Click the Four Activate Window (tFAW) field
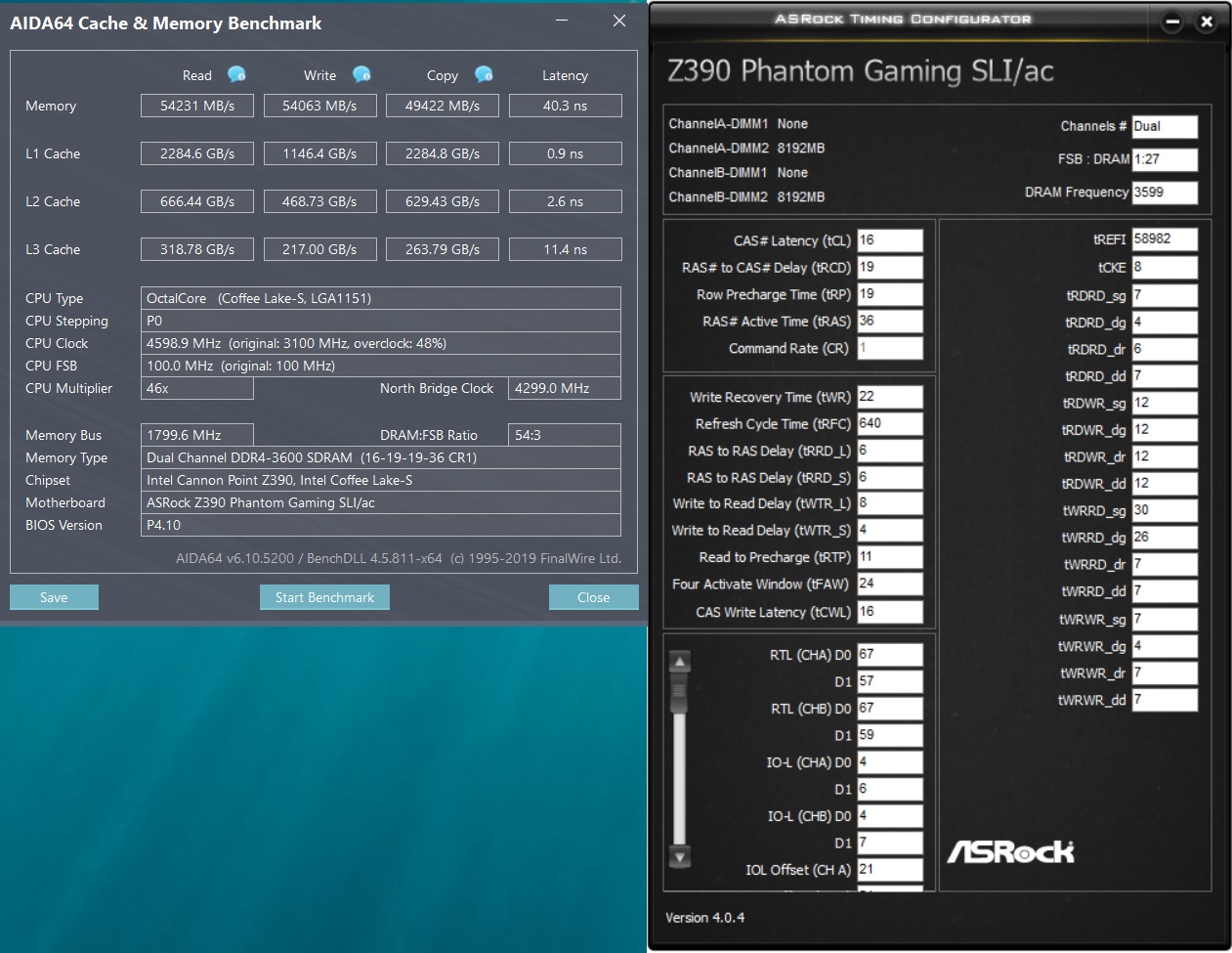 [890, 584]
